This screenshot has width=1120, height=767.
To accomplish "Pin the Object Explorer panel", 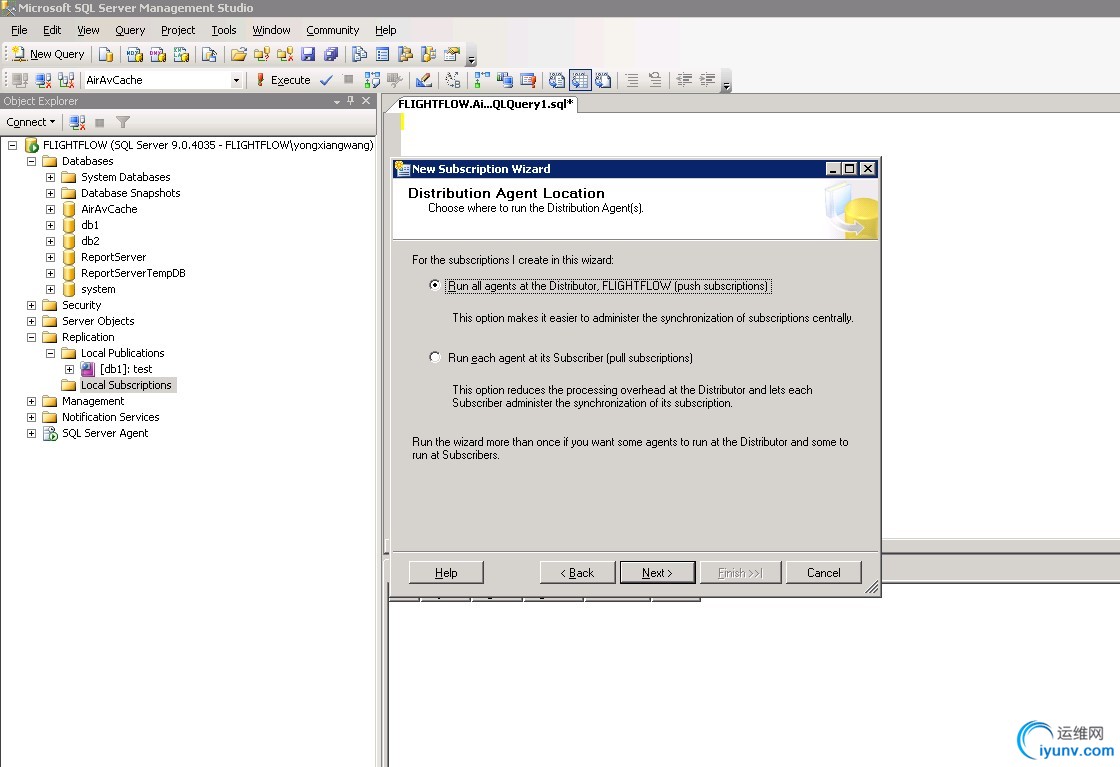I will point(351,101).
